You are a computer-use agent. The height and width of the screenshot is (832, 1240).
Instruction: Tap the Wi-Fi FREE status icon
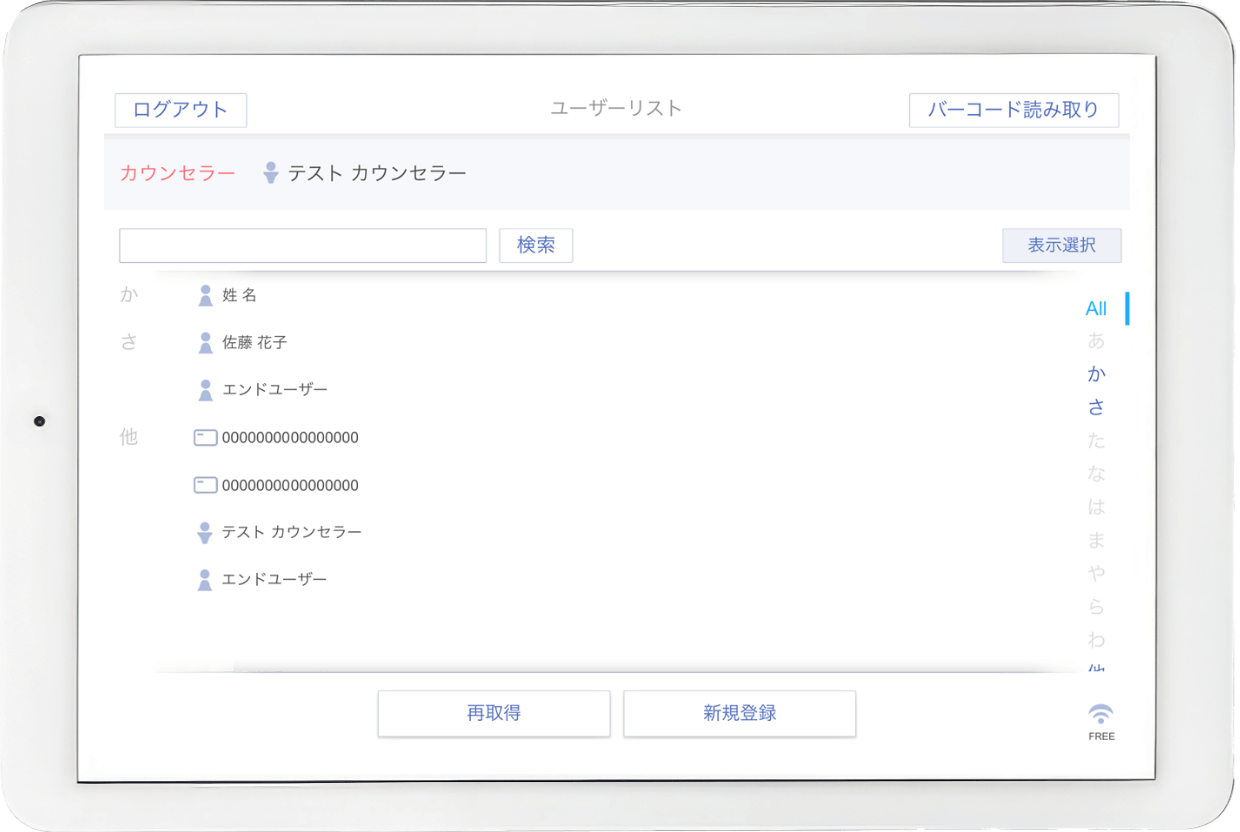coord(1101,717)
